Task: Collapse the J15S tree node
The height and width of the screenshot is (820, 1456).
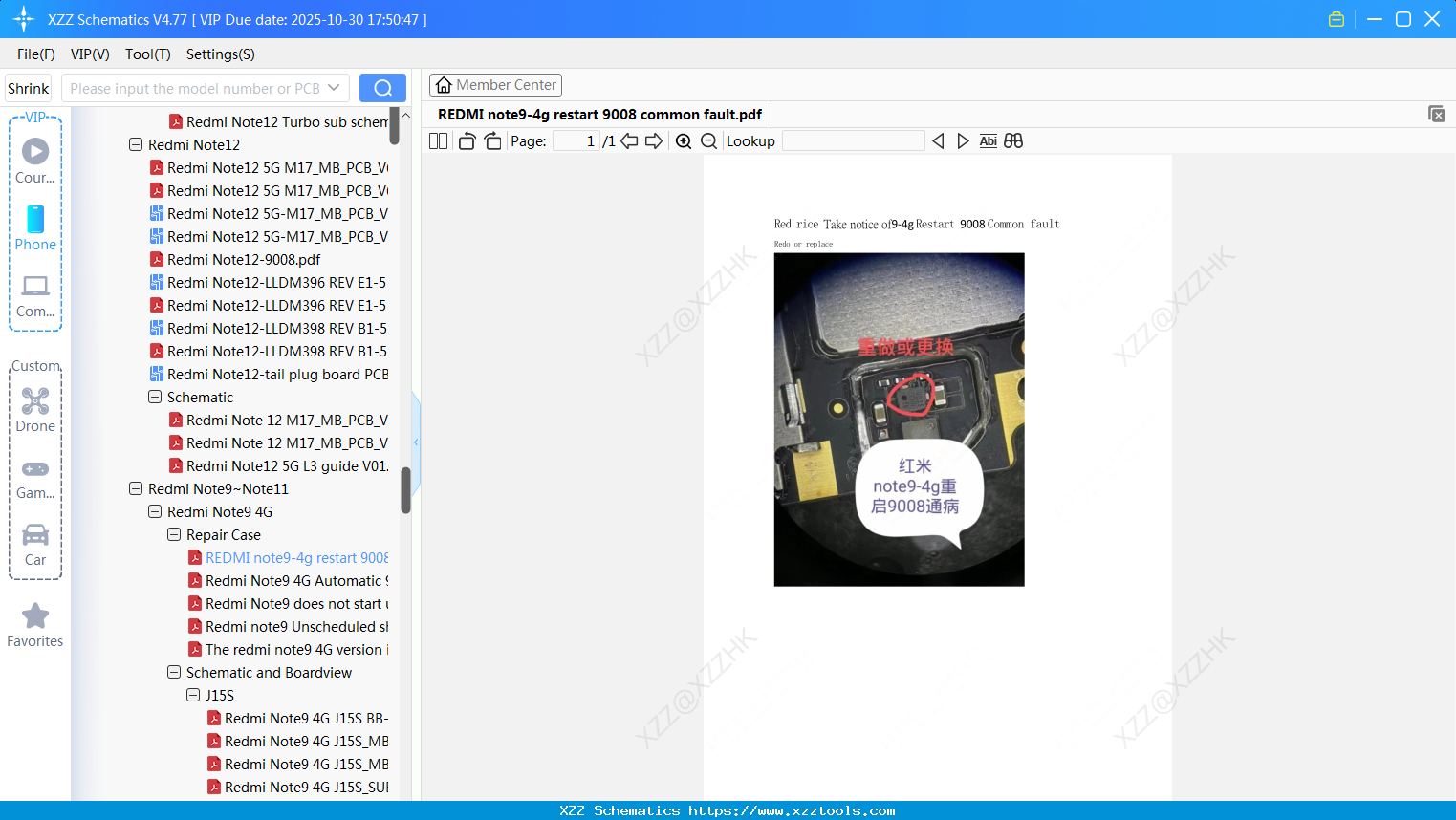Action: 192,695
